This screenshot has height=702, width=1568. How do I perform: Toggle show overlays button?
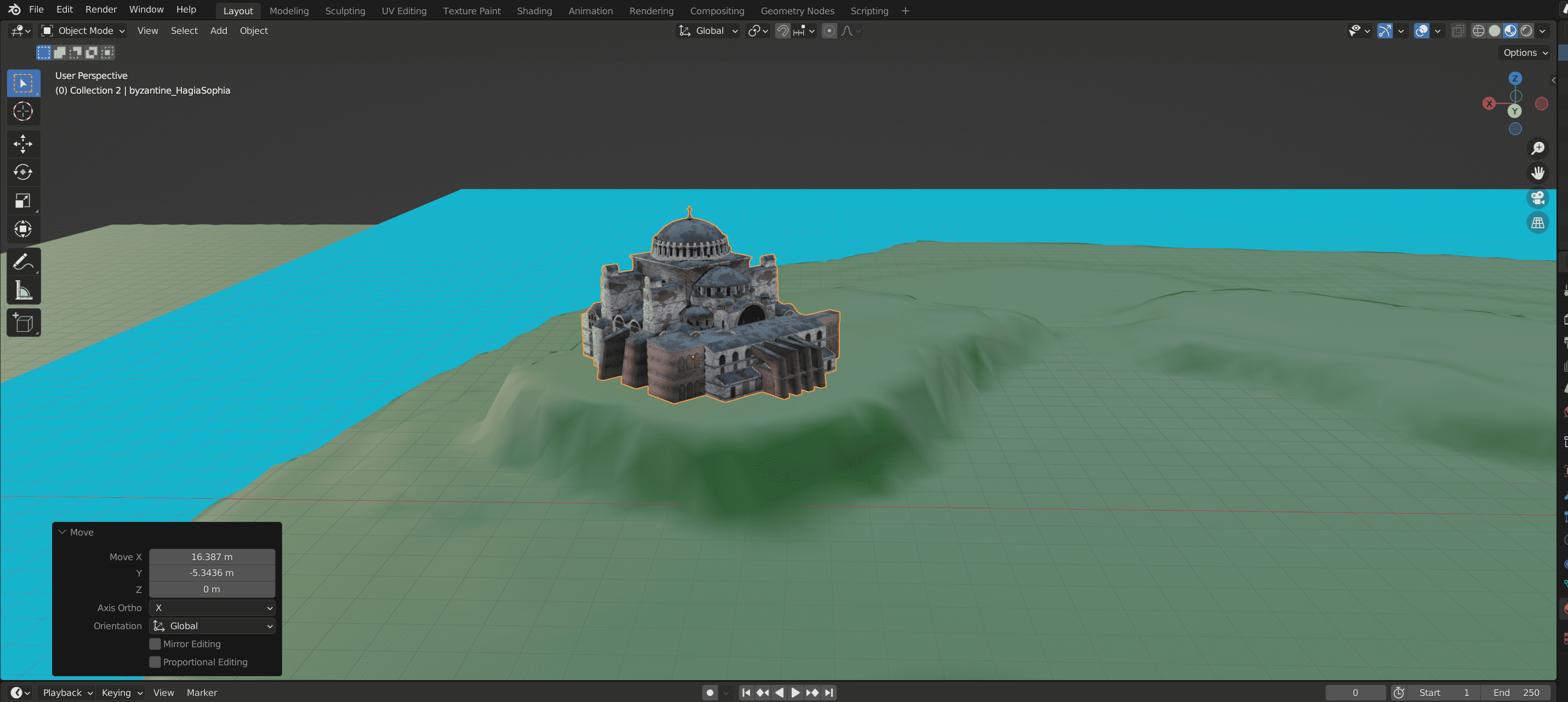1421,31
